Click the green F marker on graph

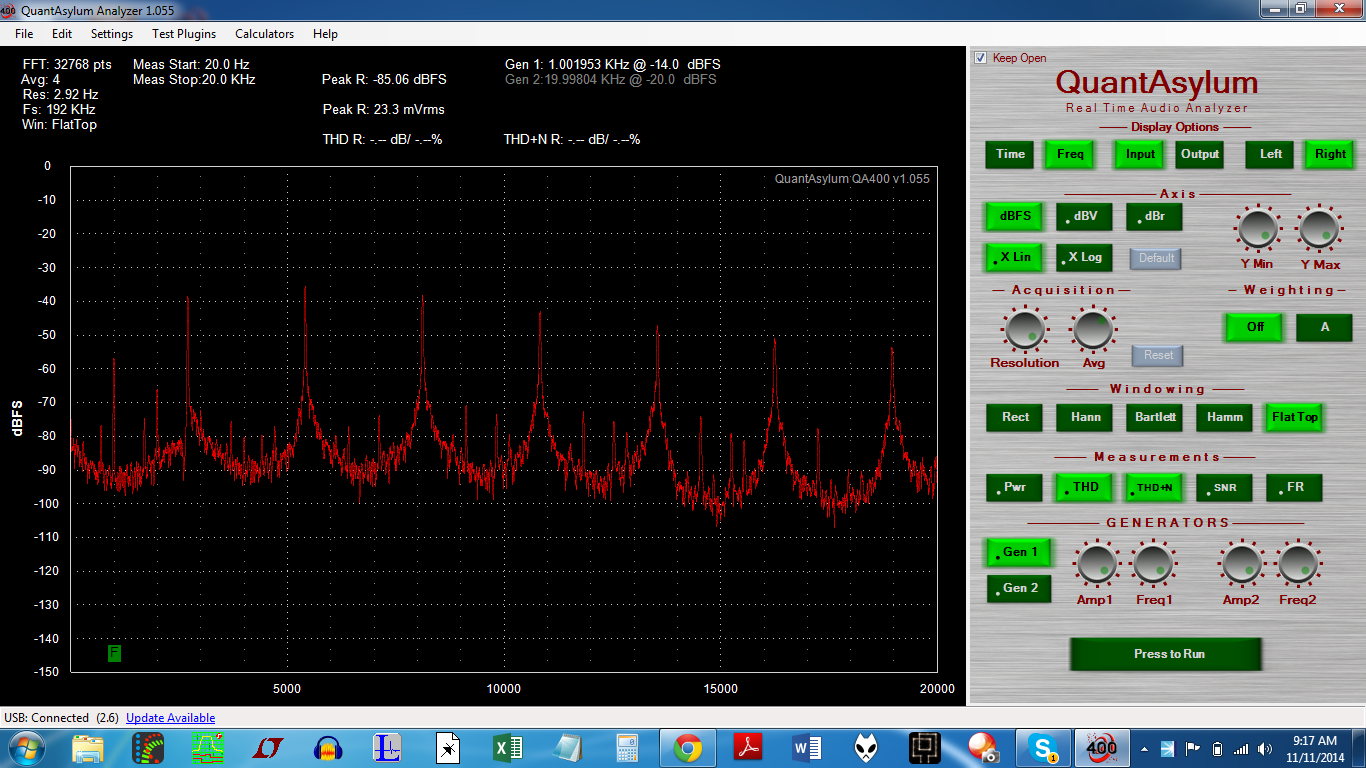coord(114,653)
